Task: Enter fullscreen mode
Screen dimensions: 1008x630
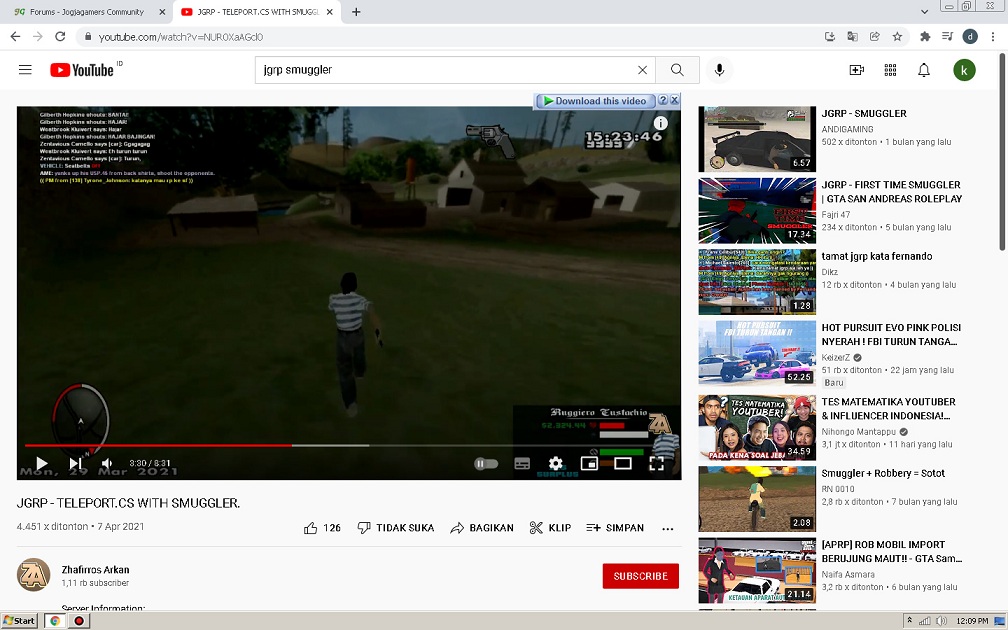Action: [x=656, y=464]
